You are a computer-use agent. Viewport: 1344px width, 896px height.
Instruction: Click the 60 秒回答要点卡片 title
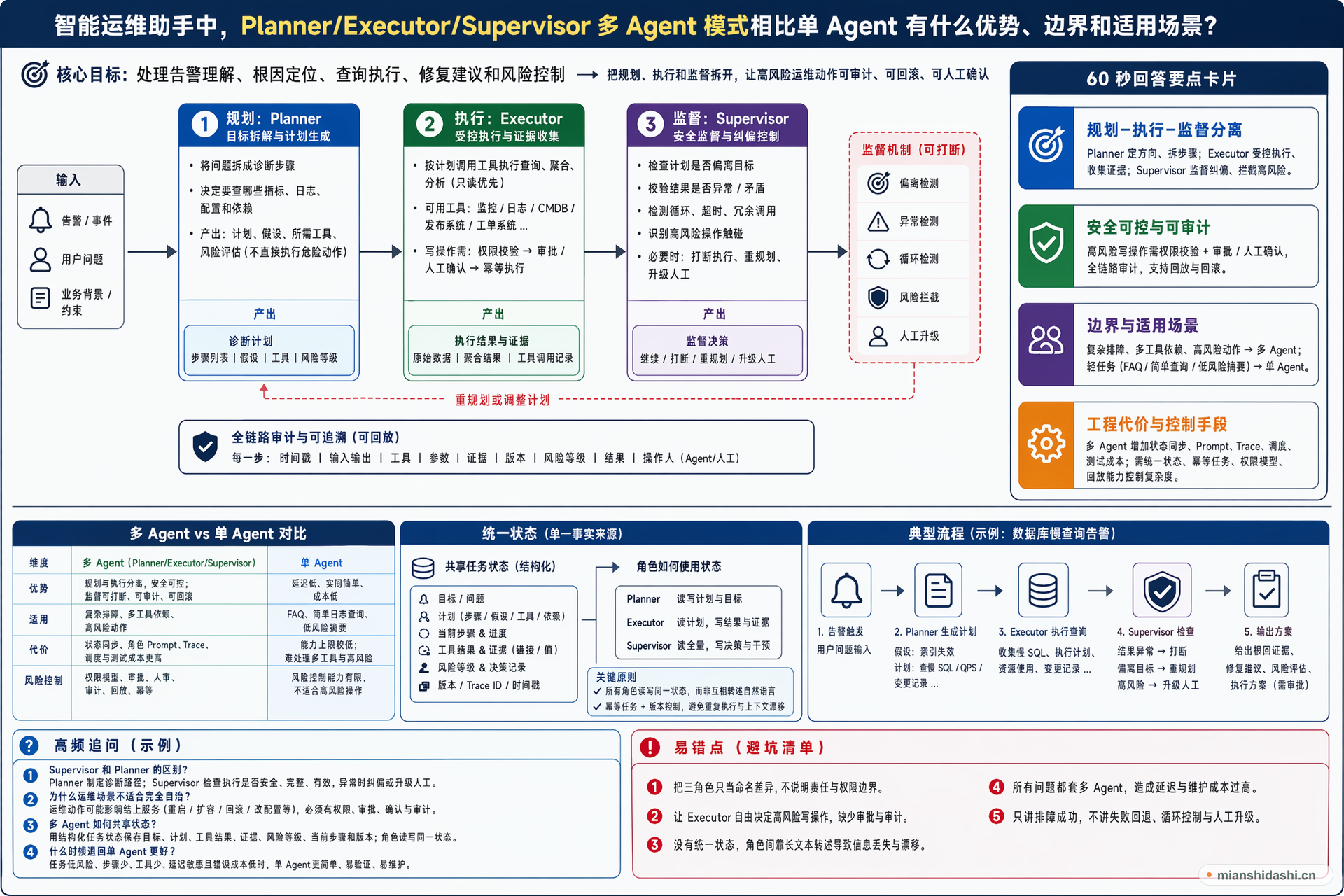[1161, 78]
